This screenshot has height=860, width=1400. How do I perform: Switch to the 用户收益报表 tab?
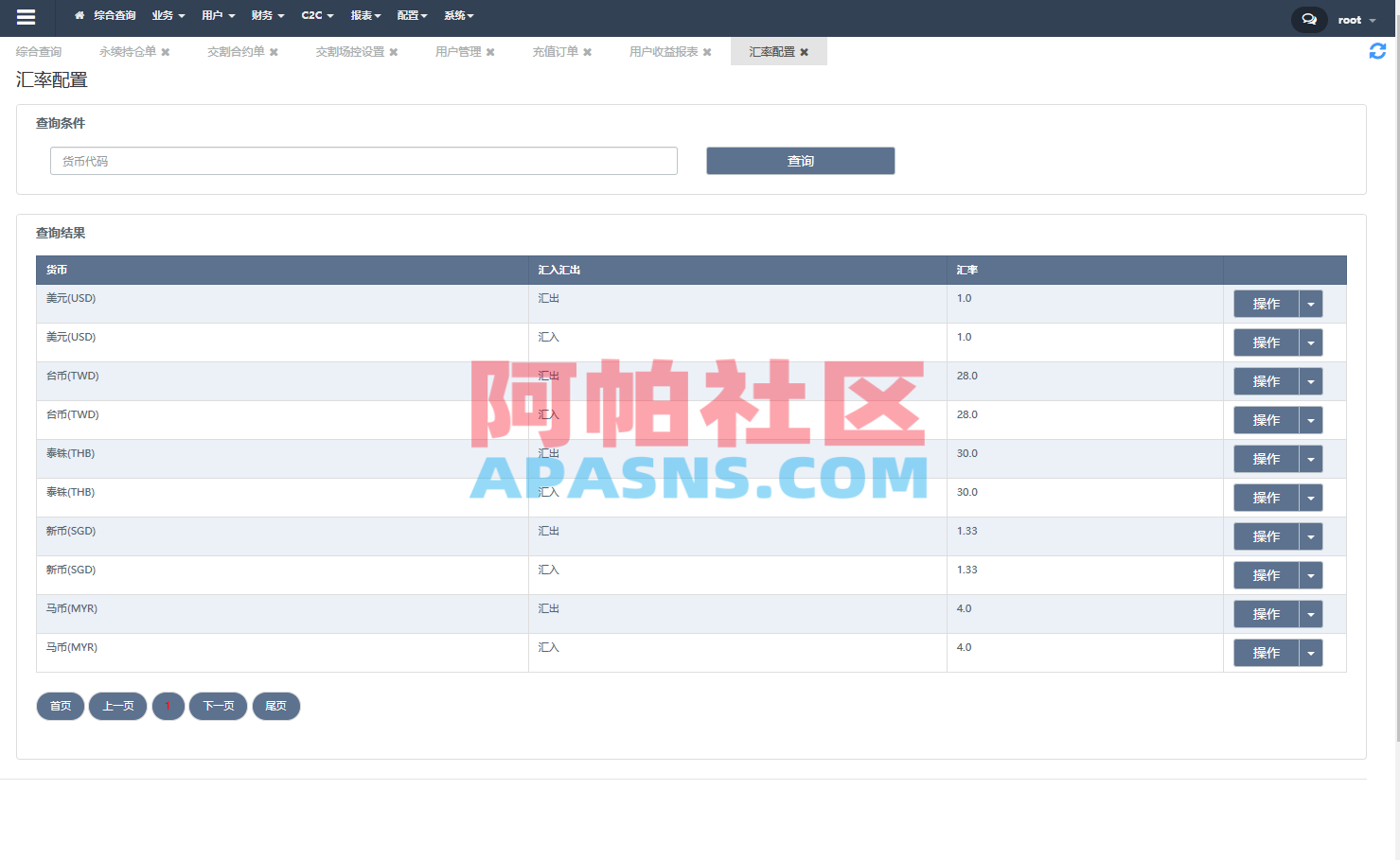(665, 52)
